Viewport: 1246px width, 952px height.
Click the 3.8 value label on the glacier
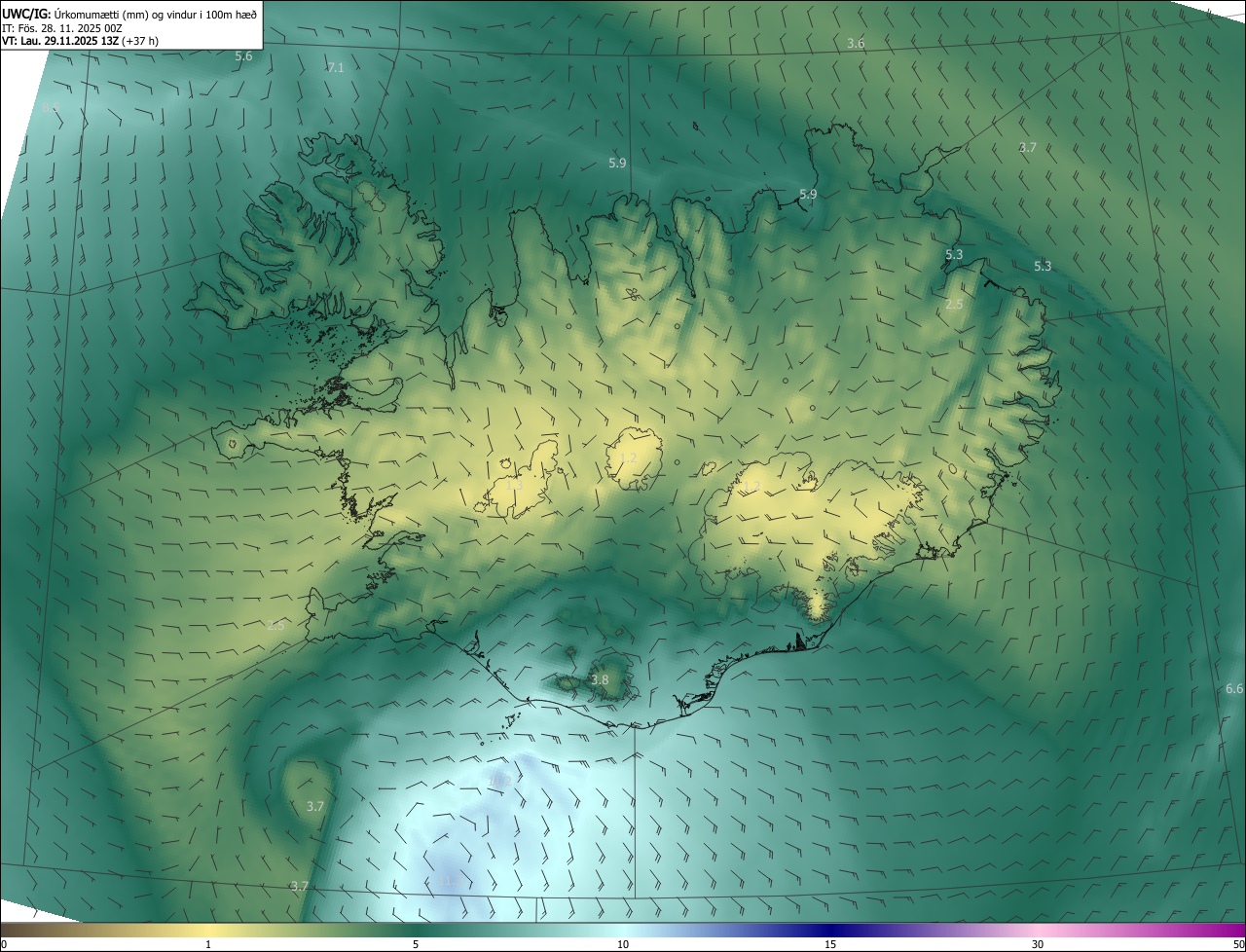(600, 679)
